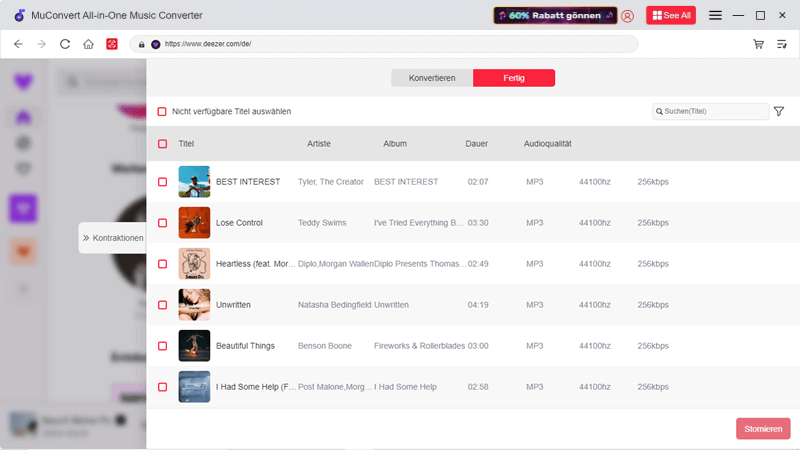The height and width of the screenshot is (450, 800).
Task: Click the 'Tyler, The Creator' artist text
Action: click(331, 182)
